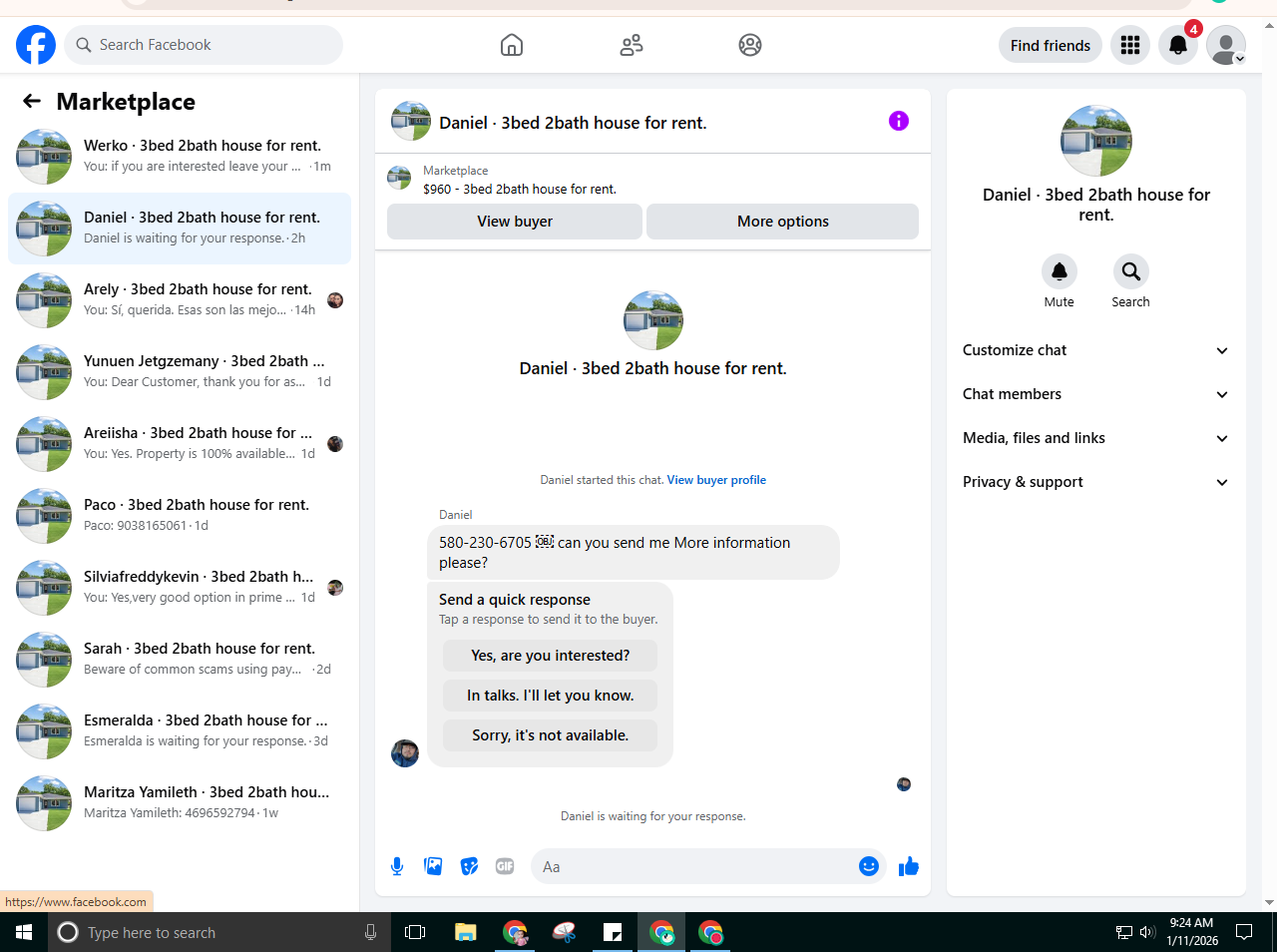Click the listing photo in chat center
Viewport: 1277px width, 952px height.
pos(653,320)
